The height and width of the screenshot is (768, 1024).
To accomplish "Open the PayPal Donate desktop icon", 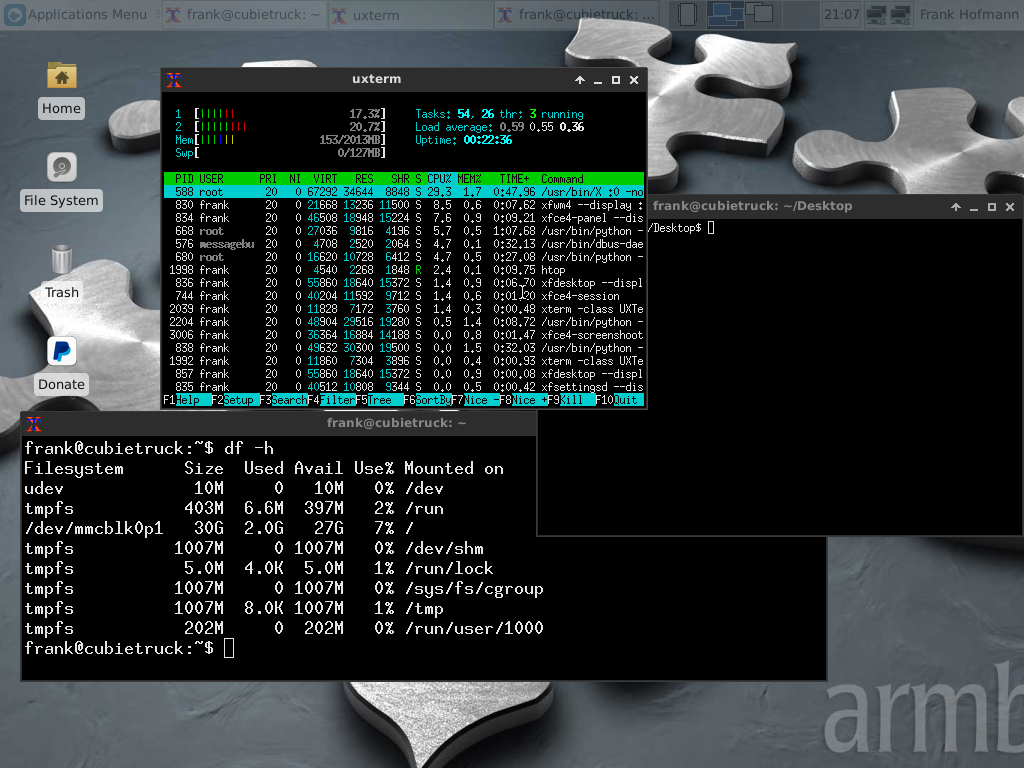I will pyautogui.click(x=61, y=352).
